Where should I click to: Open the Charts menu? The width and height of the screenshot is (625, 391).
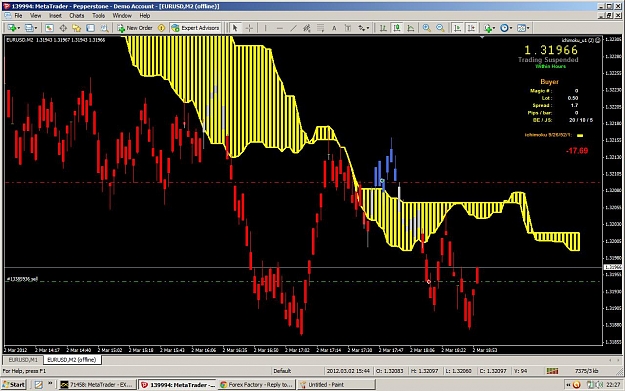pyautogui.click(x=77, y=16)
